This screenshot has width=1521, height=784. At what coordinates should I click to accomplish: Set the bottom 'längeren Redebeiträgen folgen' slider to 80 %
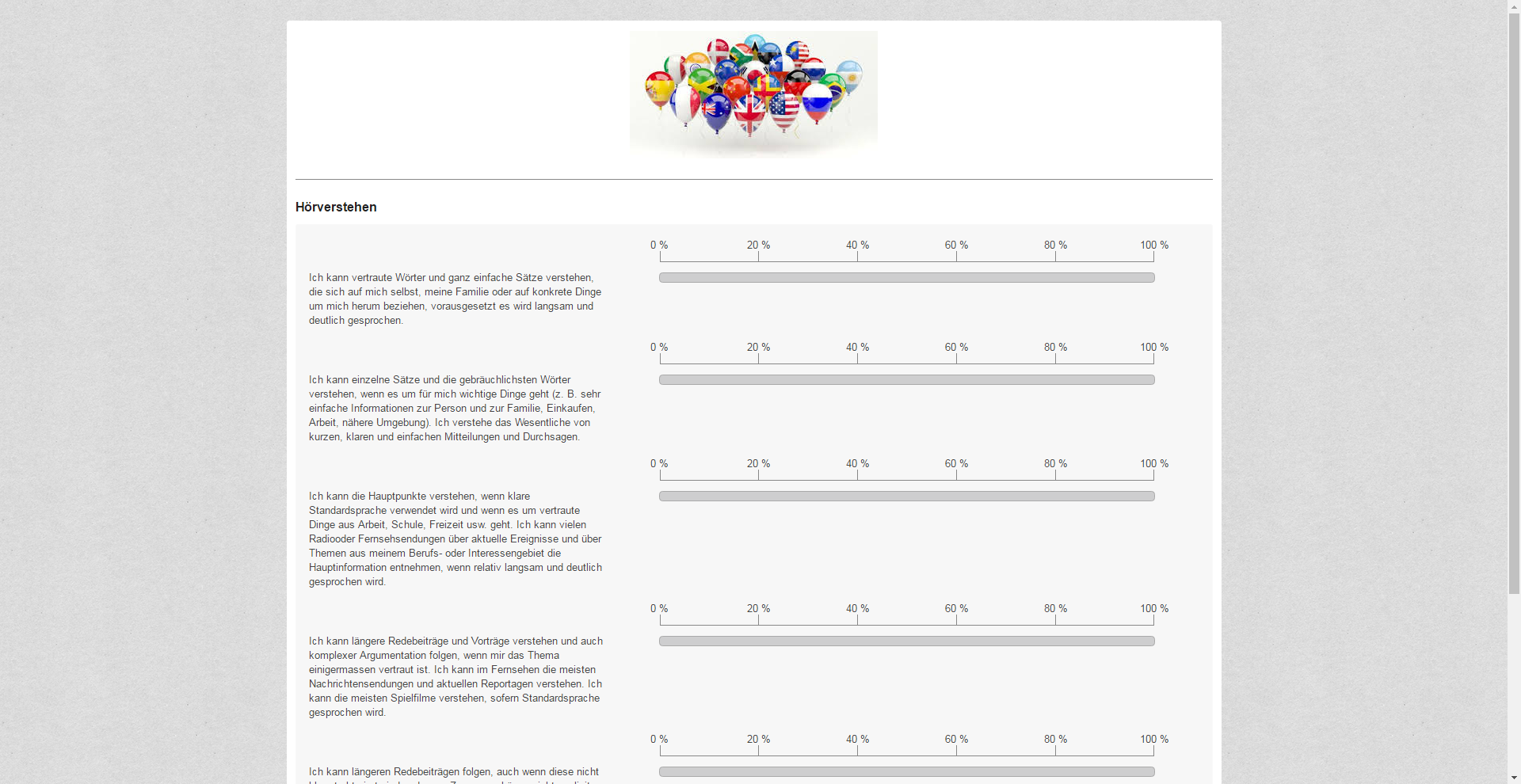(x=1055, y=772)
